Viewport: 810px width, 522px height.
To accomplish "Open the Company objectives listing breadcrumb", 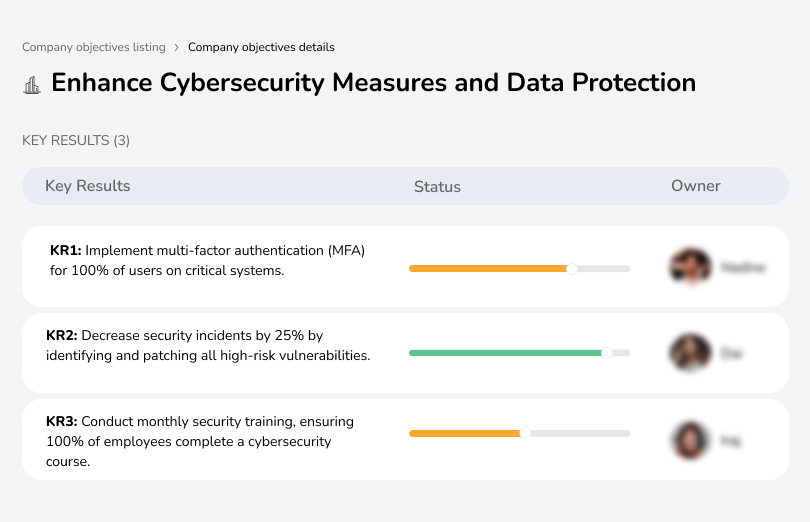I will coord(94,47).
